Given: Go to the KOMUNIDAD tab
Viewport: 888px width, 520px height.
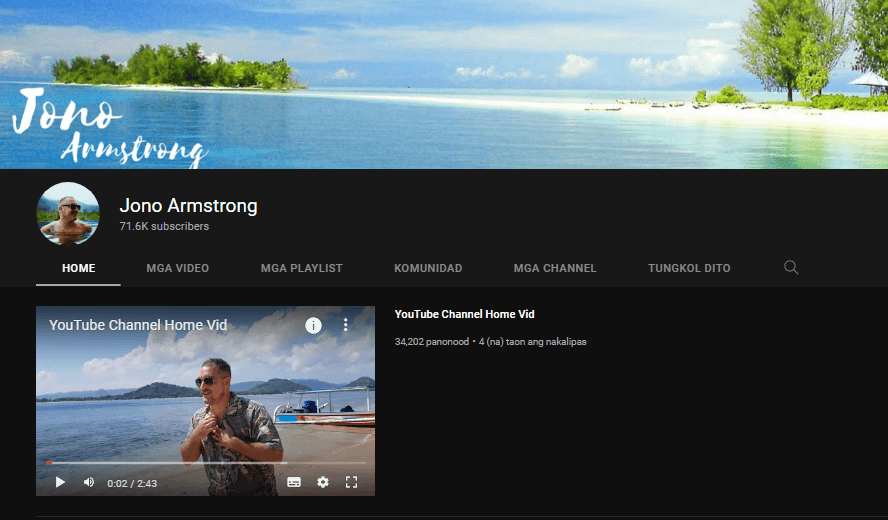Looking at the screenshot, I should [428, 268].
